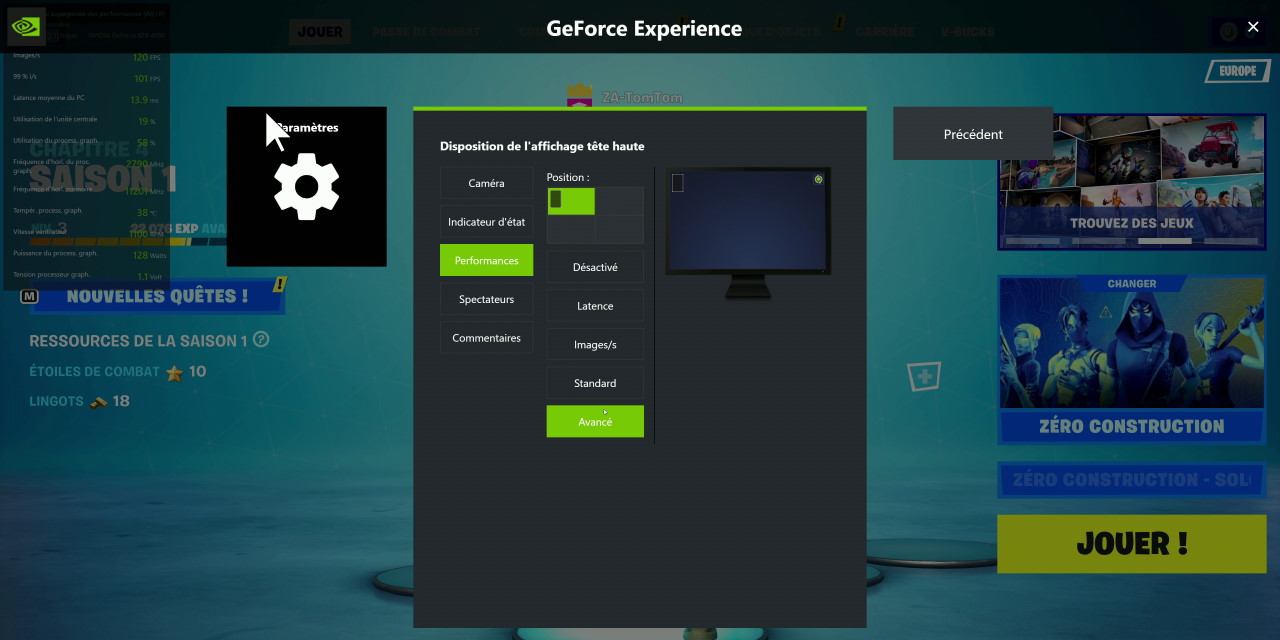Click the overlay rectangle icon in monitor preview
The height and width of the screenshot is (640, 1280).
[678, 183]
